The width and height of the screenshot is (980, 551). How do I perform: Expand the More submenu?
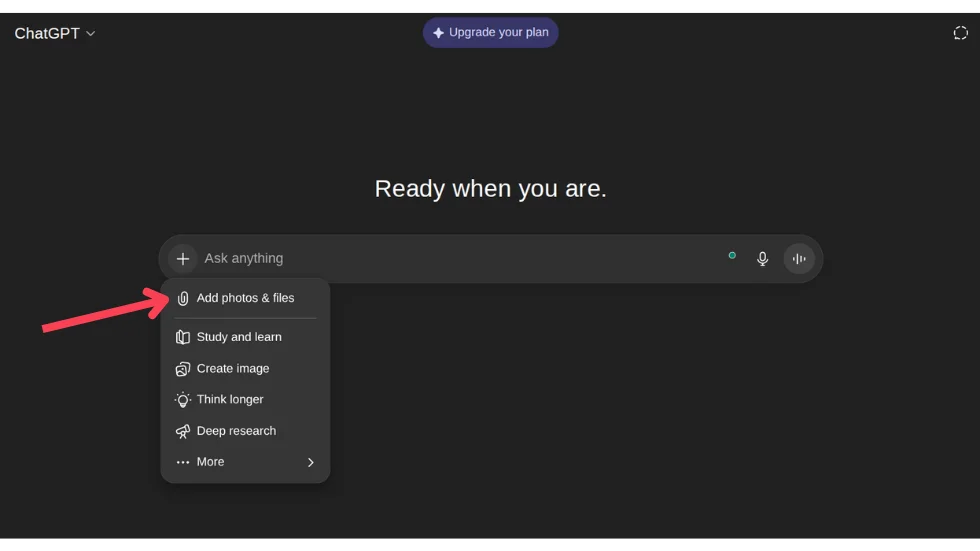[x=245, y=462]
